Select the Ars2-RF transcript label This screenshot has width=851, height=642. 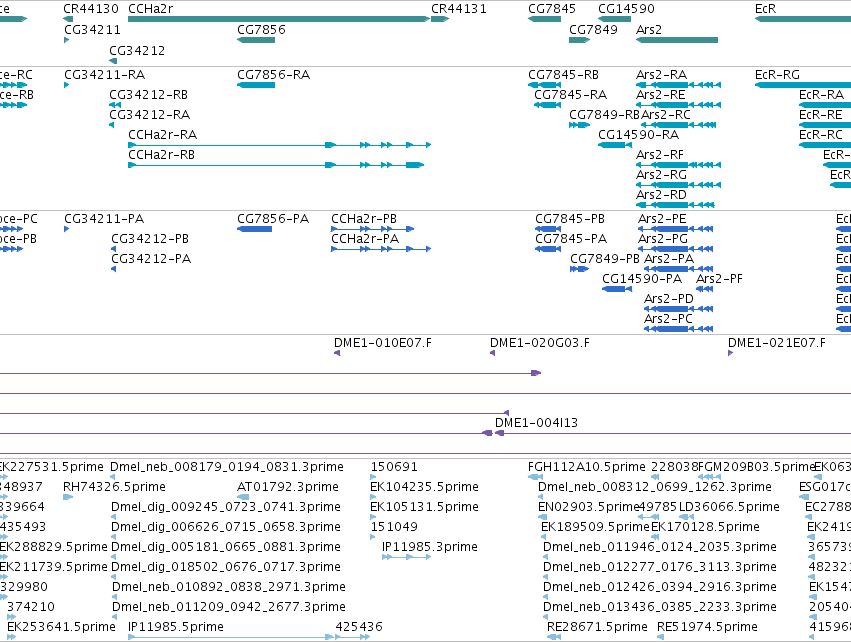[x=659, y=155]
